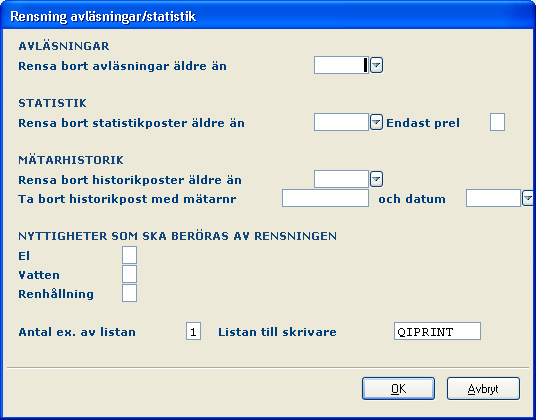This screenshot has height=420, width=536.
Task: Click the OK button
Action: pyautogui.click(x=399, y=389)
